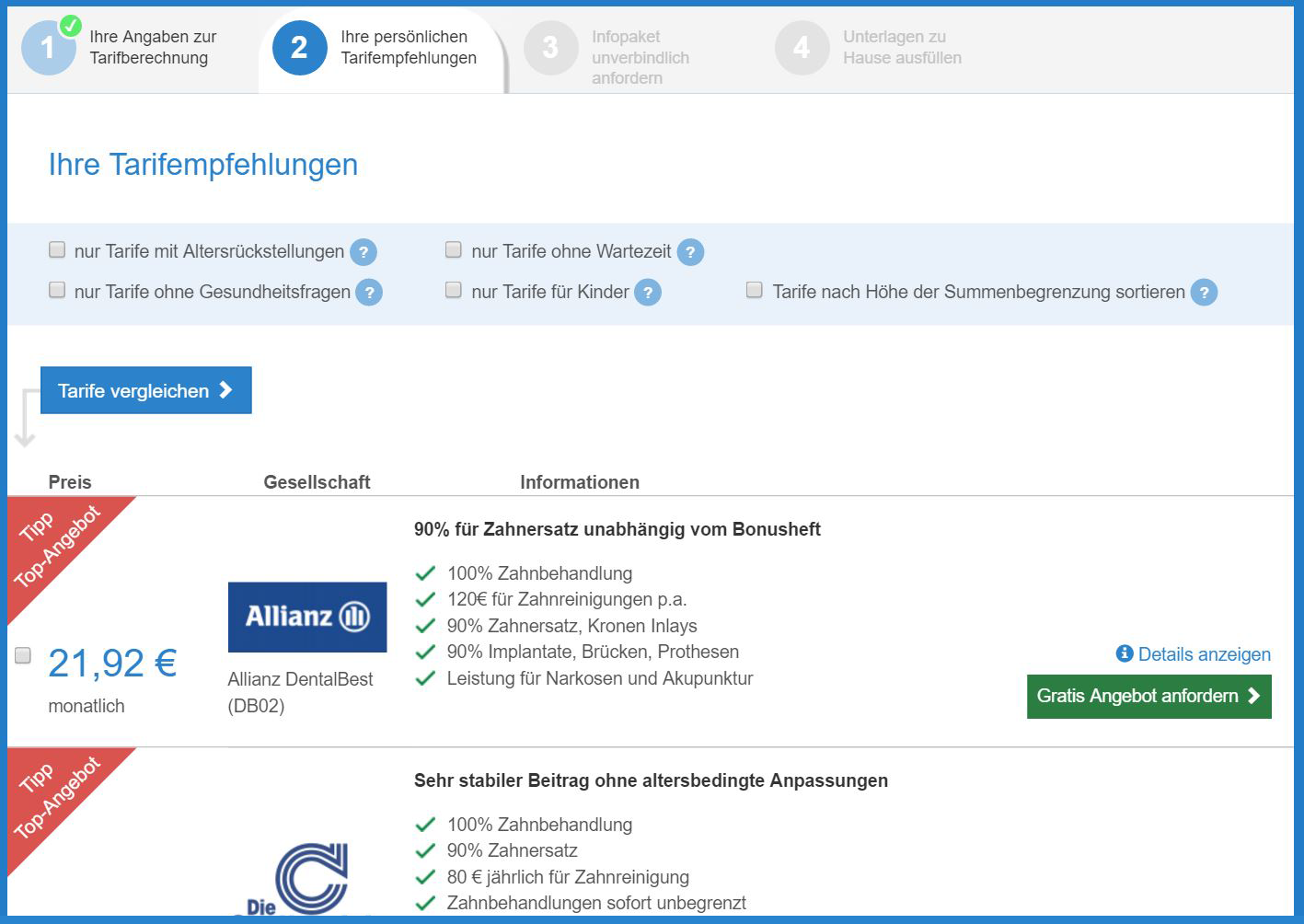Open help icon for Summenbegrenzung sorting
Image resolution: width=1304 pixels, height=924 pixels.
pos(1204,293)
